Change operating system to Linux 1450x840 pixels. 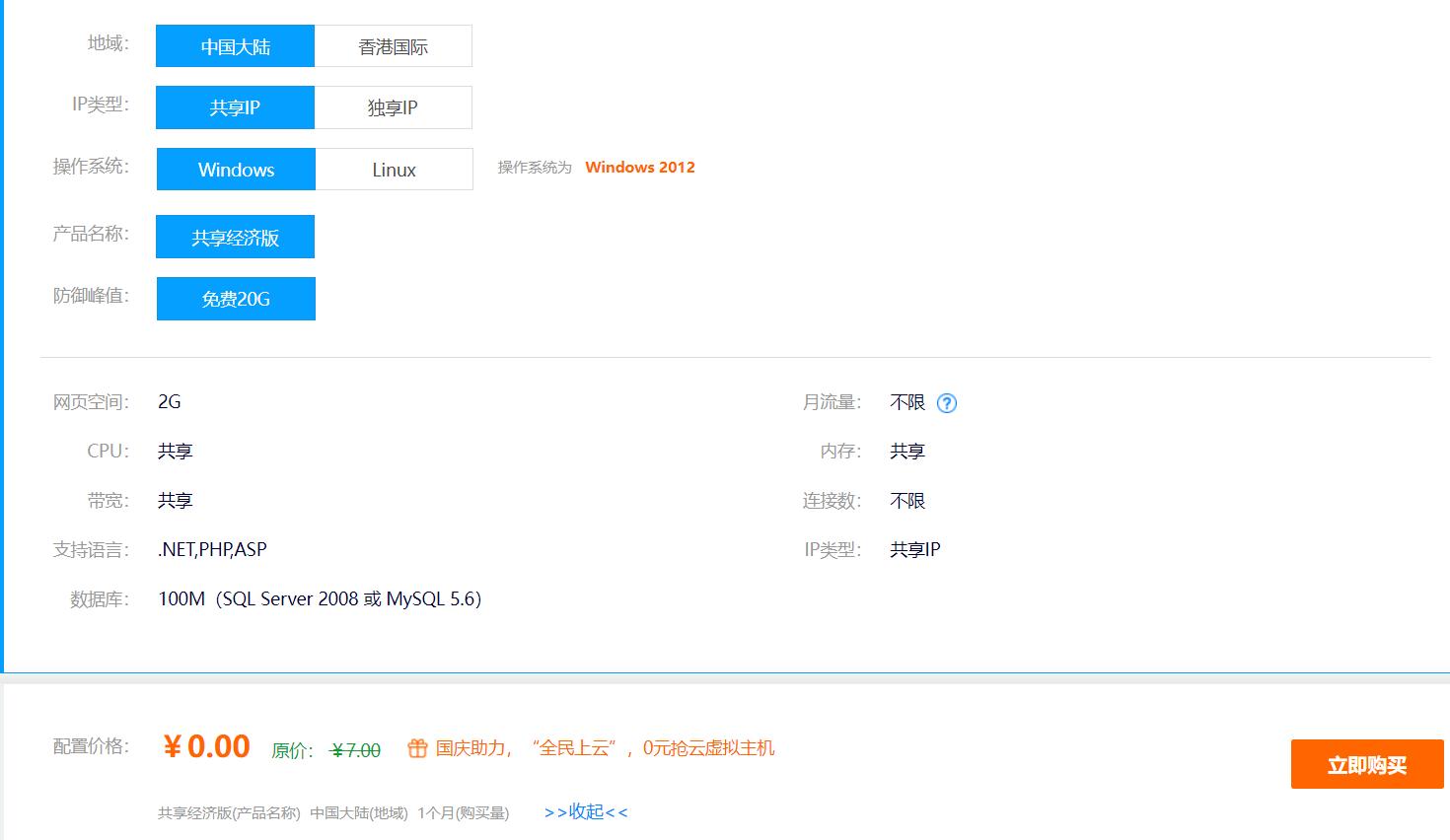click(x=393, y=169)
